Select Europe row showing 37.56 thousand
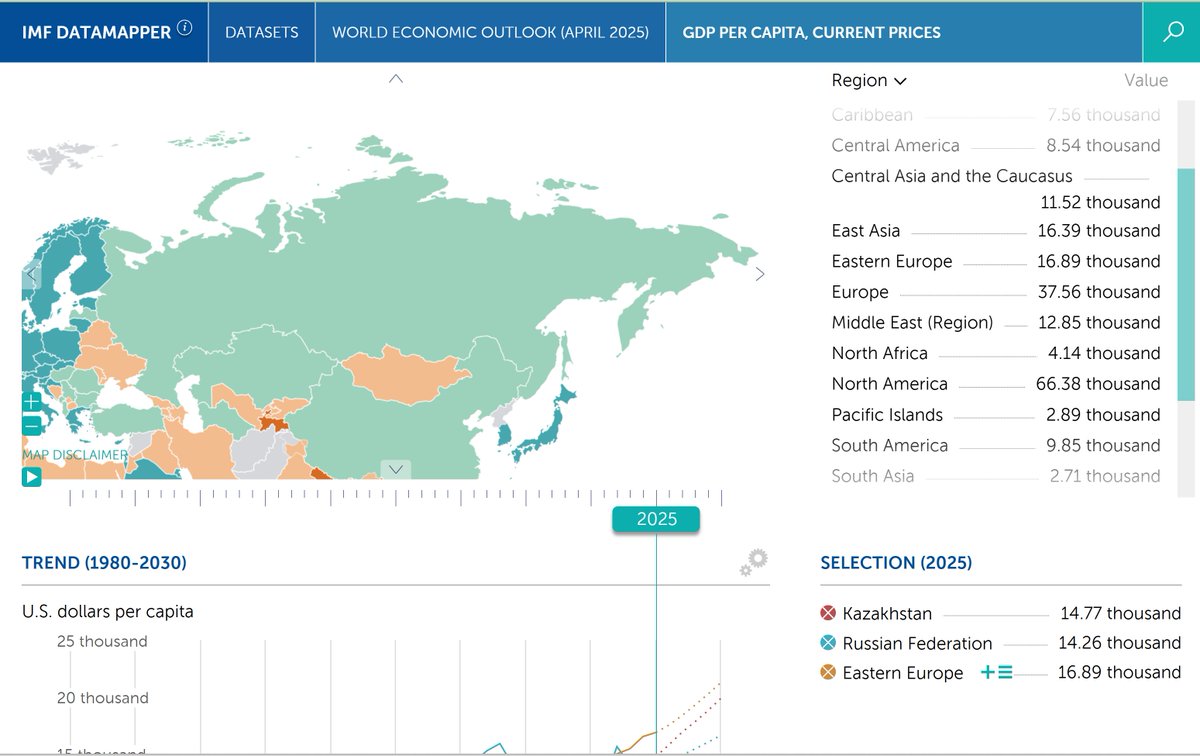The height and width of the screenshot is (756, 1200). pos(996,292)
